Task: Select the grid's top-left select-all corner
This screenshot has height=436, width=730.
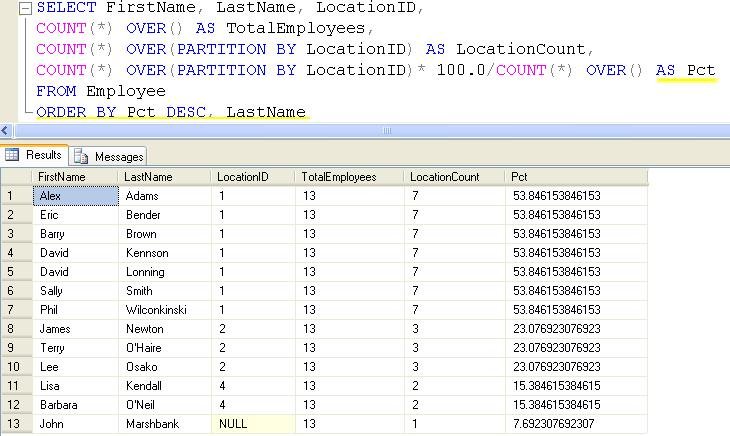Action: point(16,177)
